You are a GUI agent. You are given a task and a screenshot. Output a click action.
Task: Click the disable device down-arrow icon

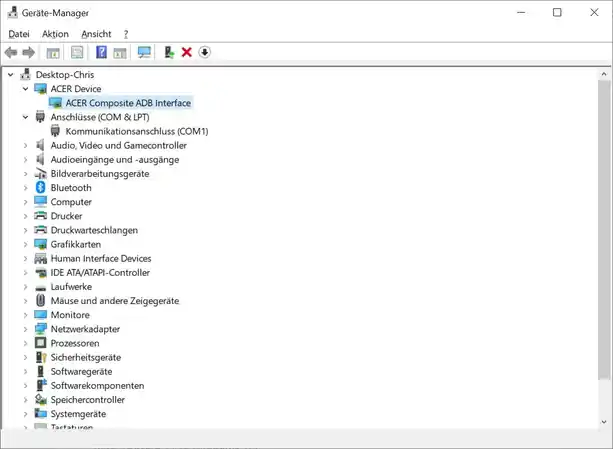204,52
